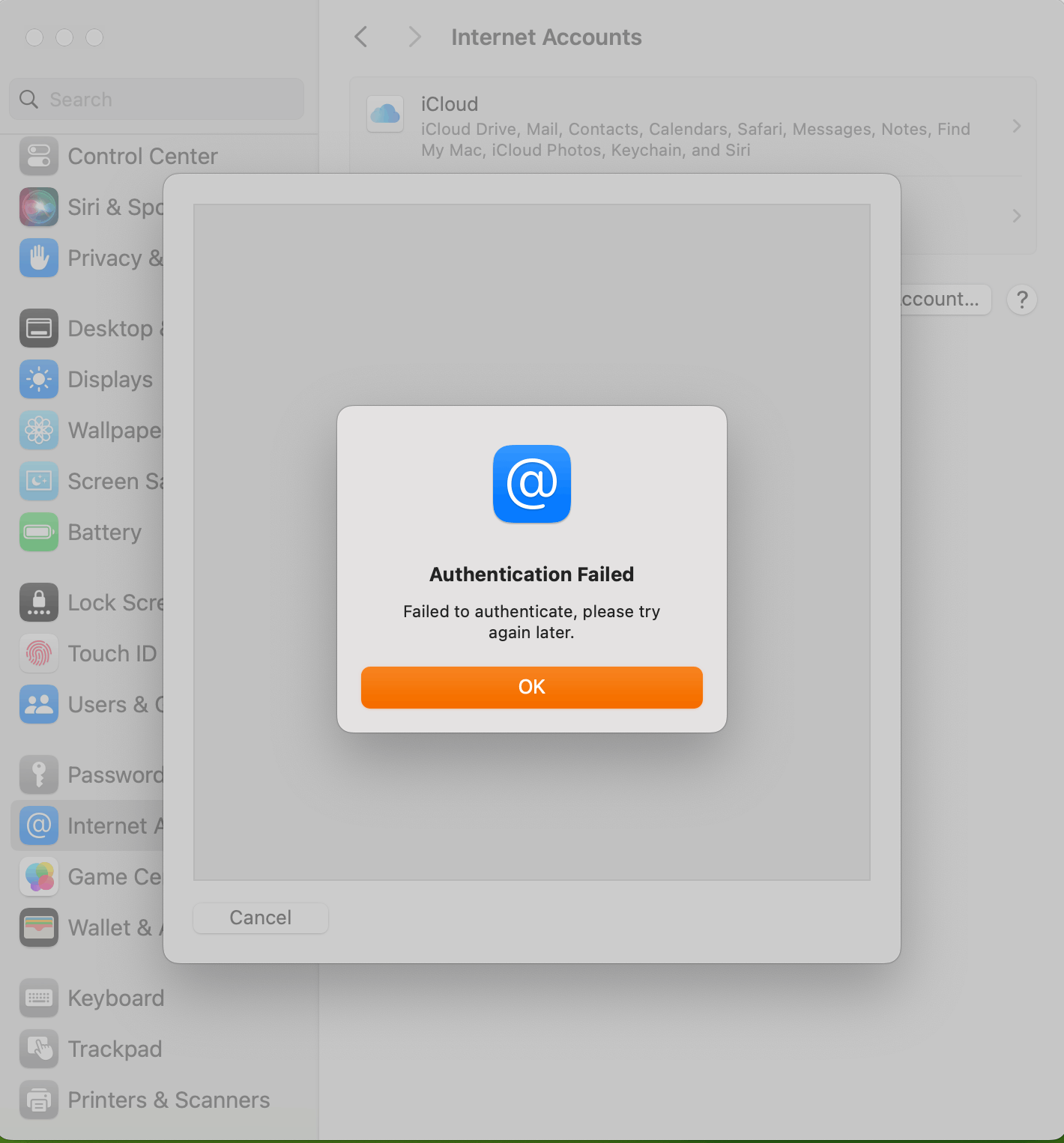Open the Keyboard icon in sidebar
This screenshot has width=1064, height=1143.
pyautogui.click(x=39, y=998)
